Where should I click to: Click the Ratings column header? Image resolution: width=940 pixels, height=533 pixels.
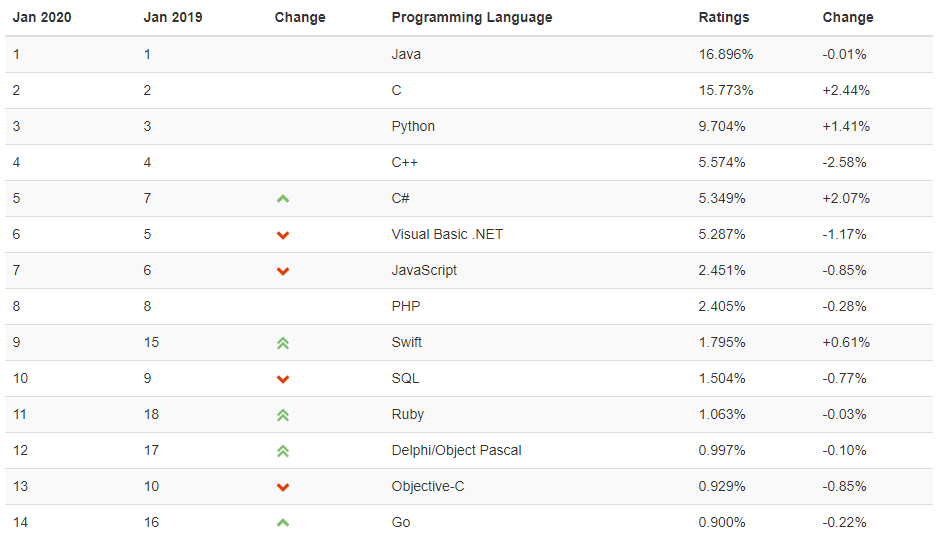click(x=723, y=17)
